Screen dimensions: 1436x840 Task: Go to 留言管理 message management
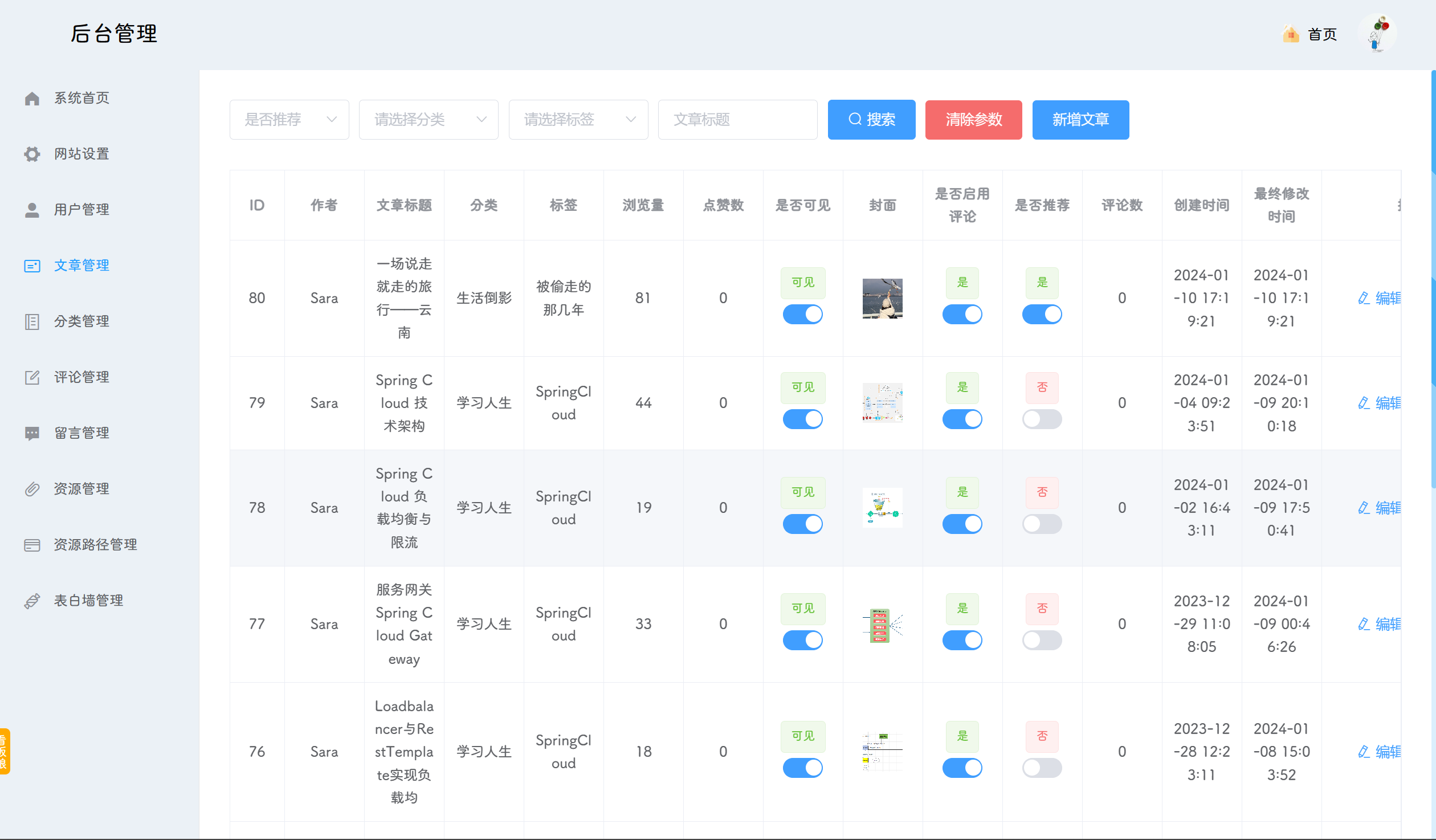(81, 433)
